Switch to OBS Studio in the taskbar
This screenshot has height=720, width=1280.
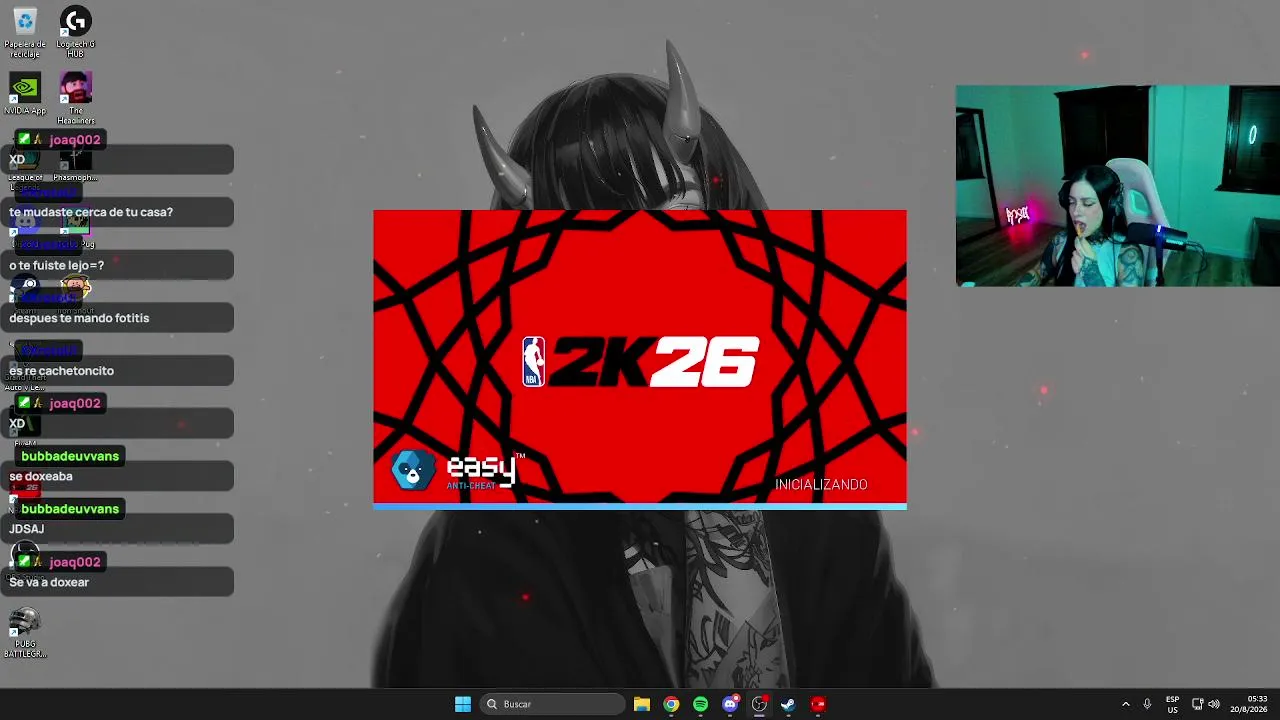pyautogui.click(x=759, y=704)
